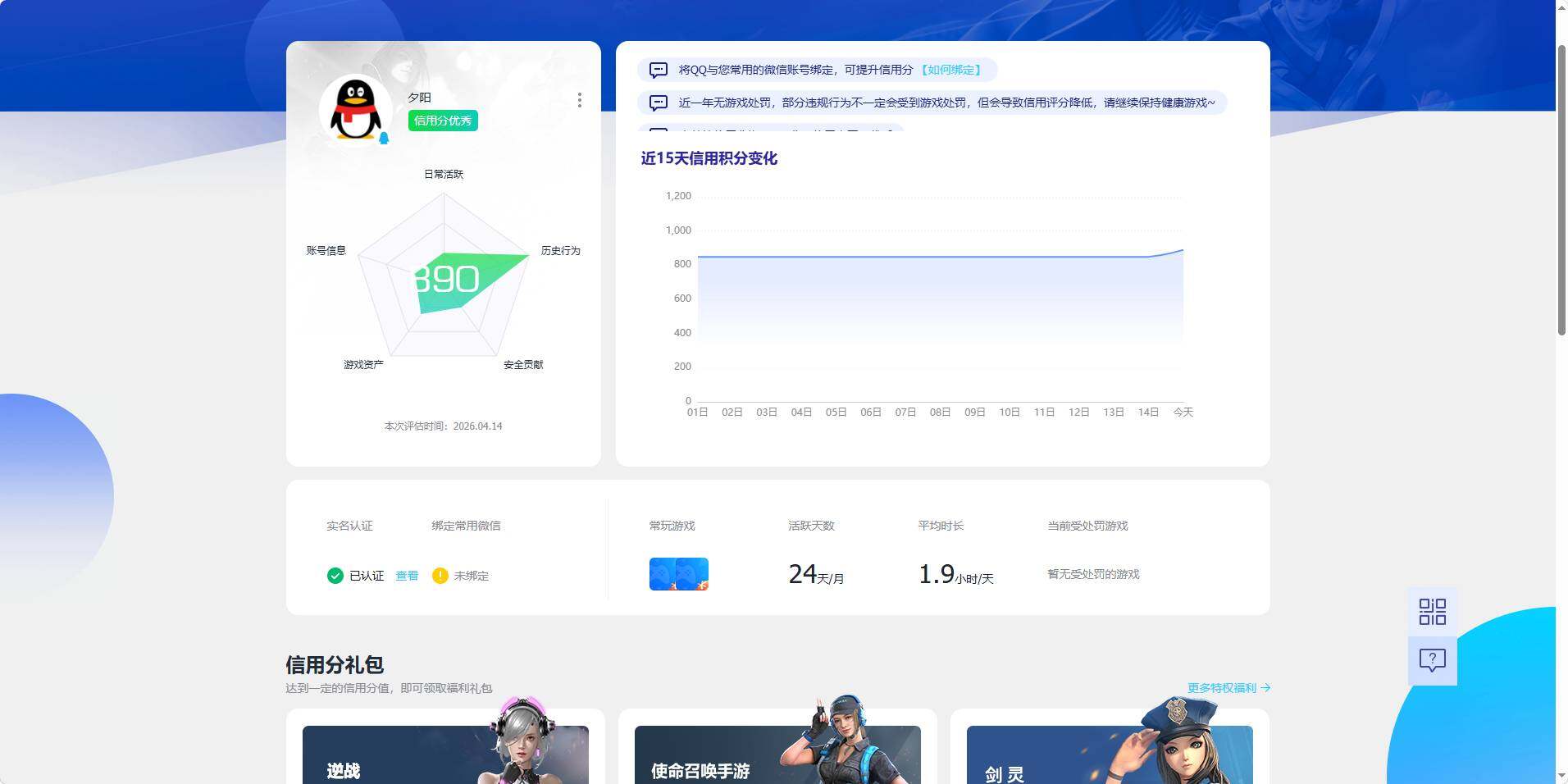Click message icon beside 将QQ与您常用的微信 notice
Screen dimensions: 1568x784
point(658,71)
